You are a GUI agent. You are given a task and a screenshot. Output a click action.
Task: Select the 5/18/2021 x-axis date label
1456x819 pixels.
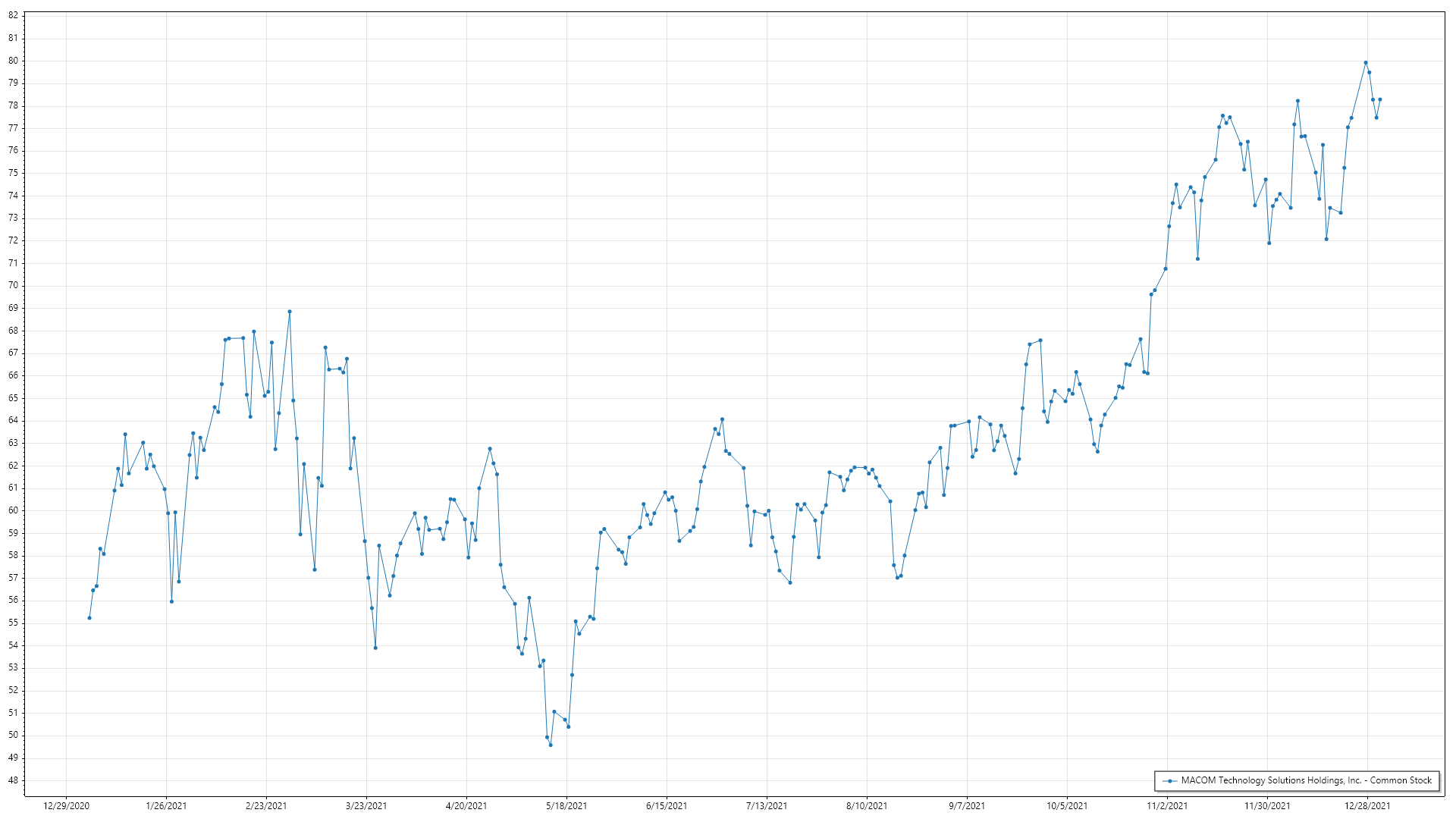[x=566, y=806]
